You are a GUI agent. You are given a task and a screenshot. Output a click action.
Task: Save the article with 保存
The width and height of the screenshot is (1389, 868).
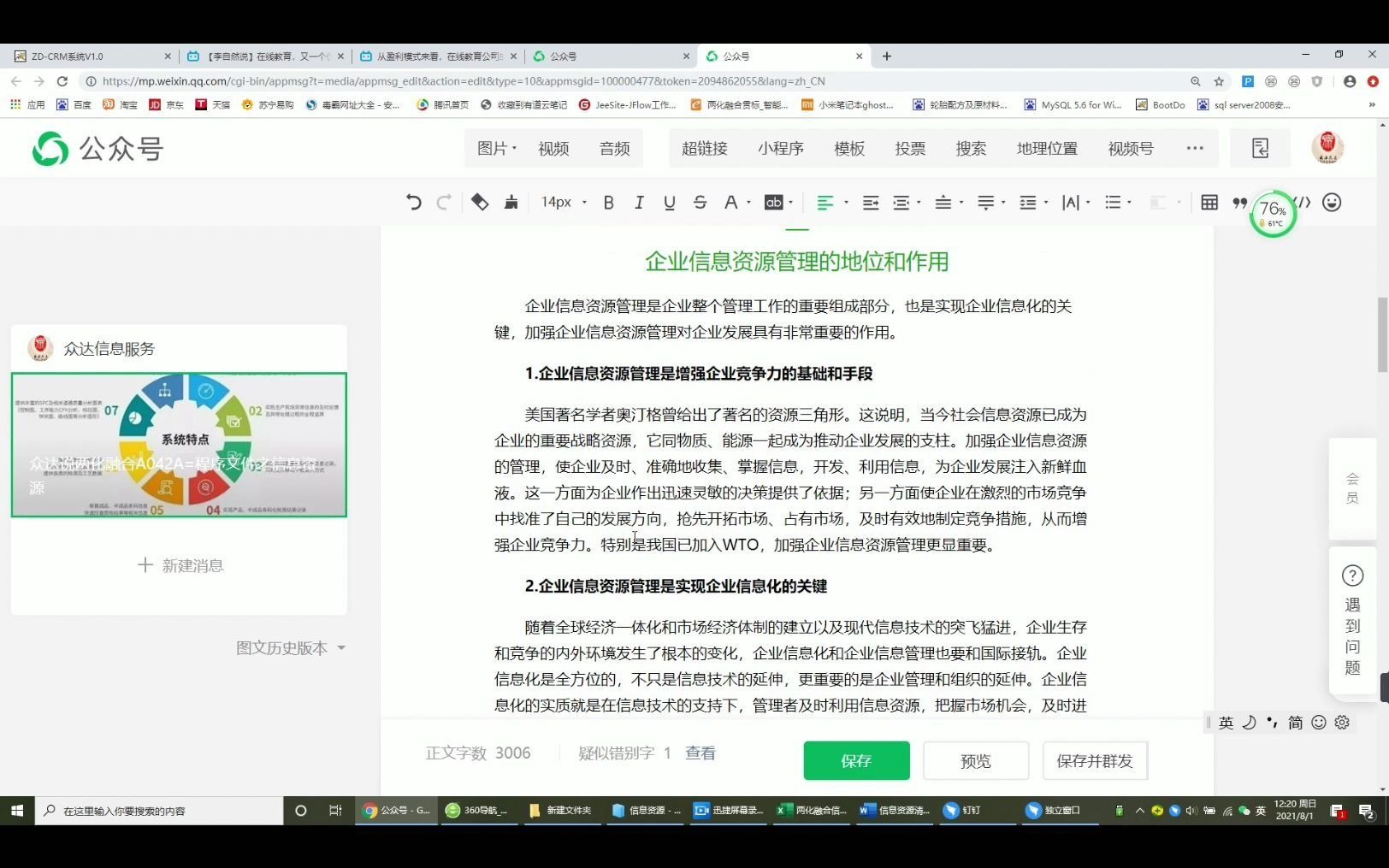coord(856,760)
